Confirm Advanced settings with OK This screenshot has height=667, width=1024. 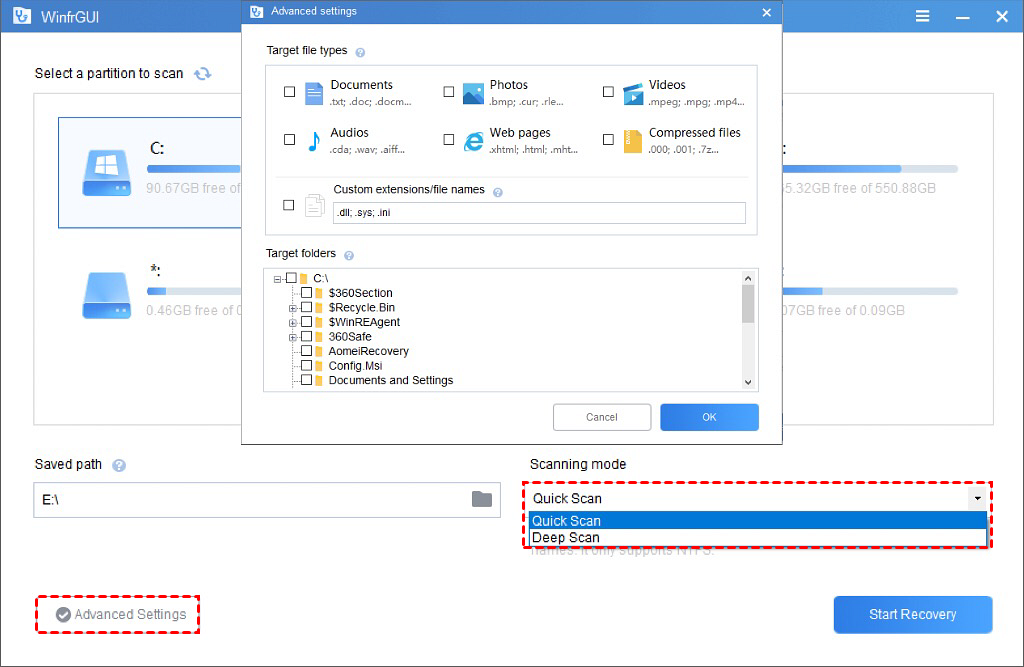click(x=709, y=417)
